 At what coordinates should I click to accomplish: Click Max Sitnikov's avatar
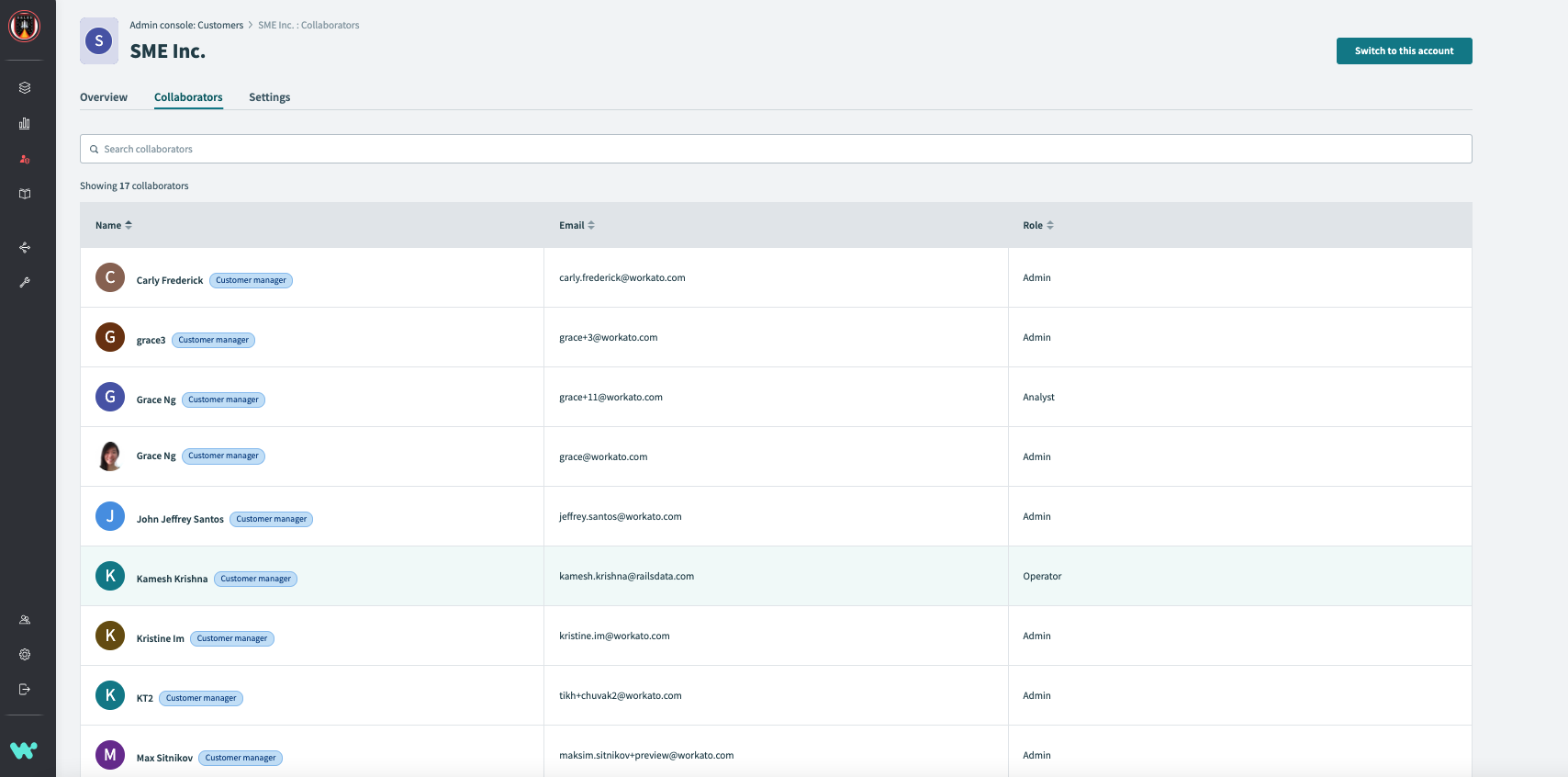click(110, 755)
